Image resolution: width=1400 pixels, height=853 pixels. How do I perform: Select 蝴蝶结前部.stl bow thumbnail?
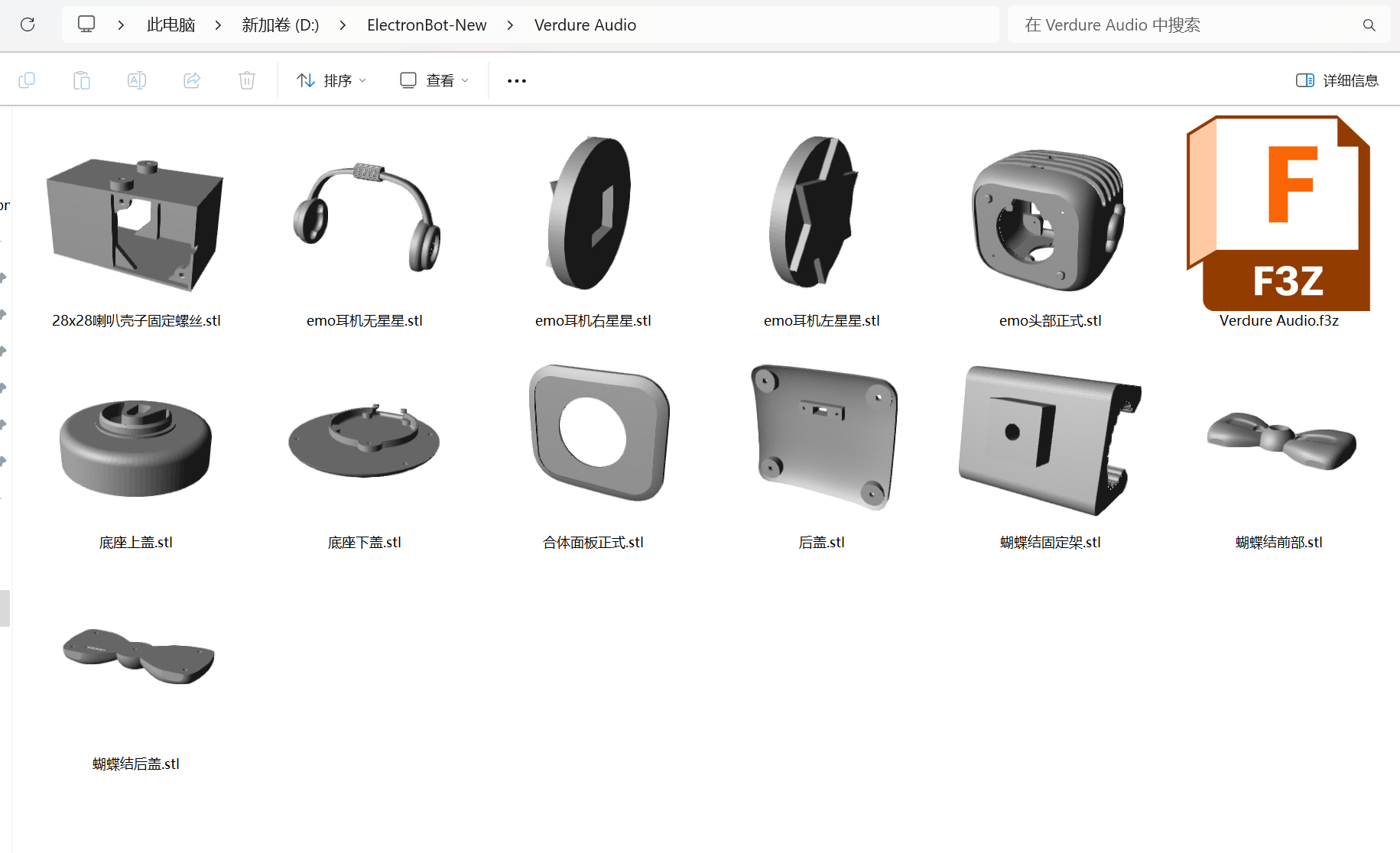tap(1281, 440)
